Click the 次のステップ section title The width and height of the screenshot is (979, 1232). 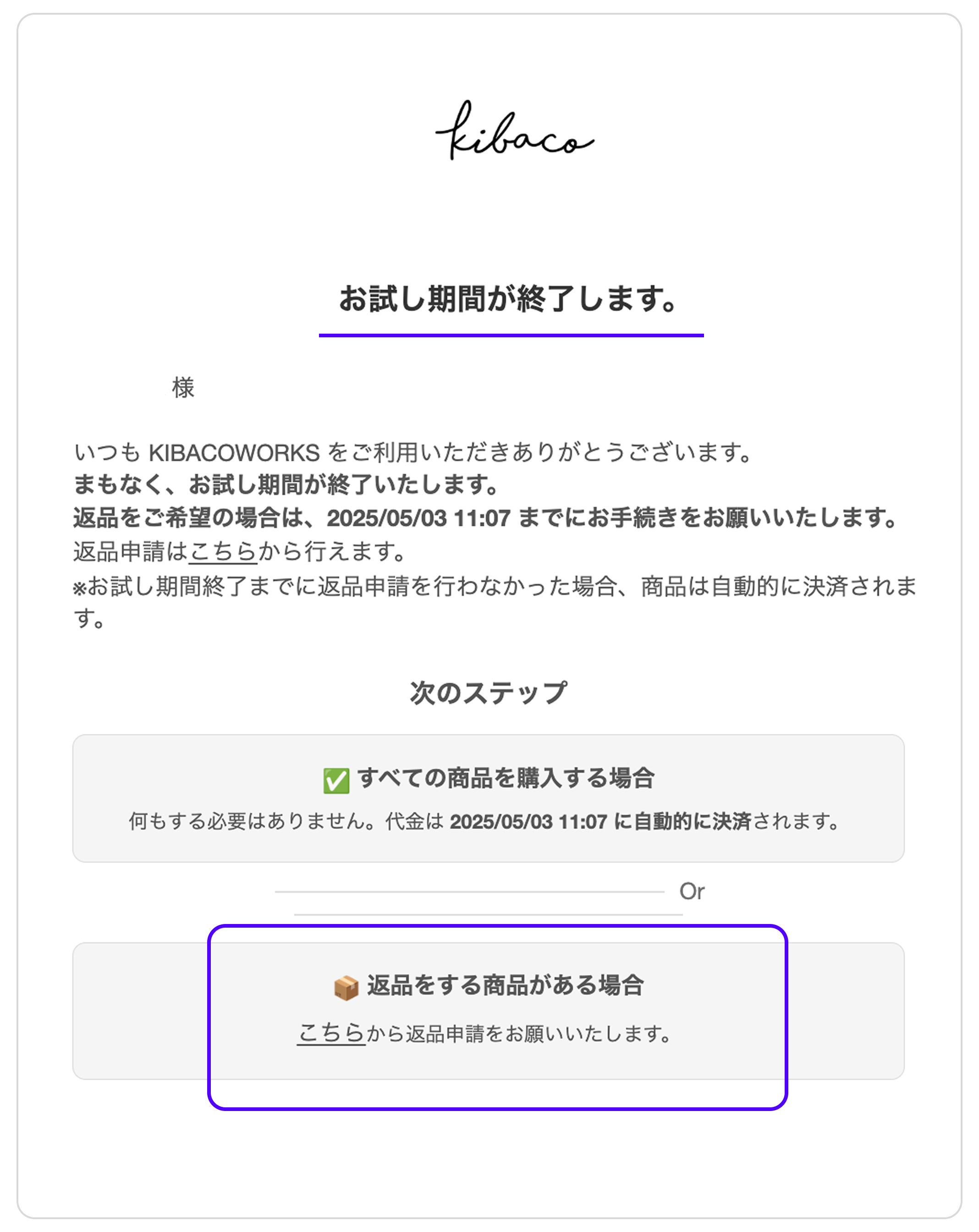489,693
